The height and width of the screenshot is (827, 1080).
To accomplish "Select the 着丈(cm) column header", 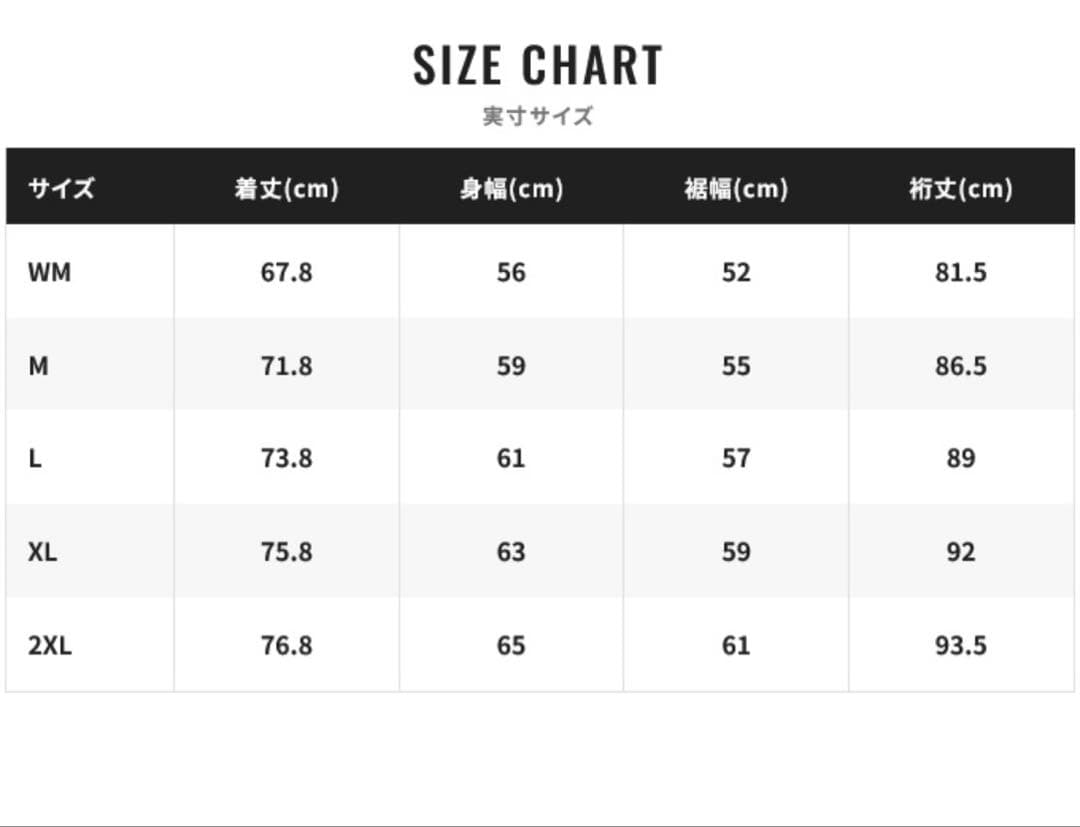I will coord(287,188).
